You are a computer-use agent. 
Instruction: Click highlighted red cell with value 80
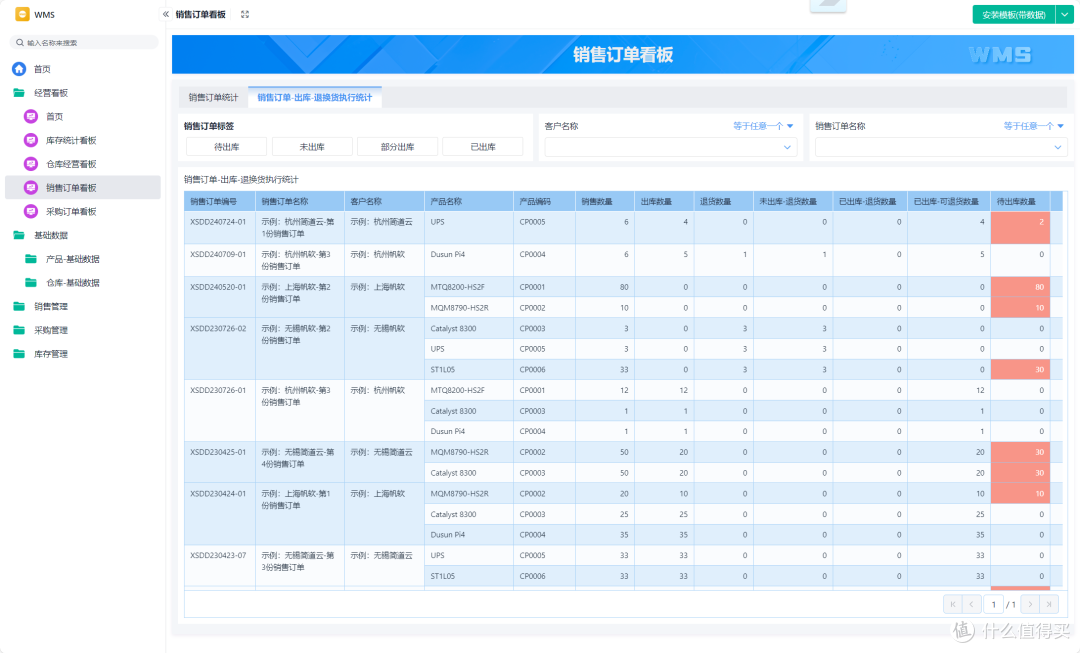[1020, 287]
